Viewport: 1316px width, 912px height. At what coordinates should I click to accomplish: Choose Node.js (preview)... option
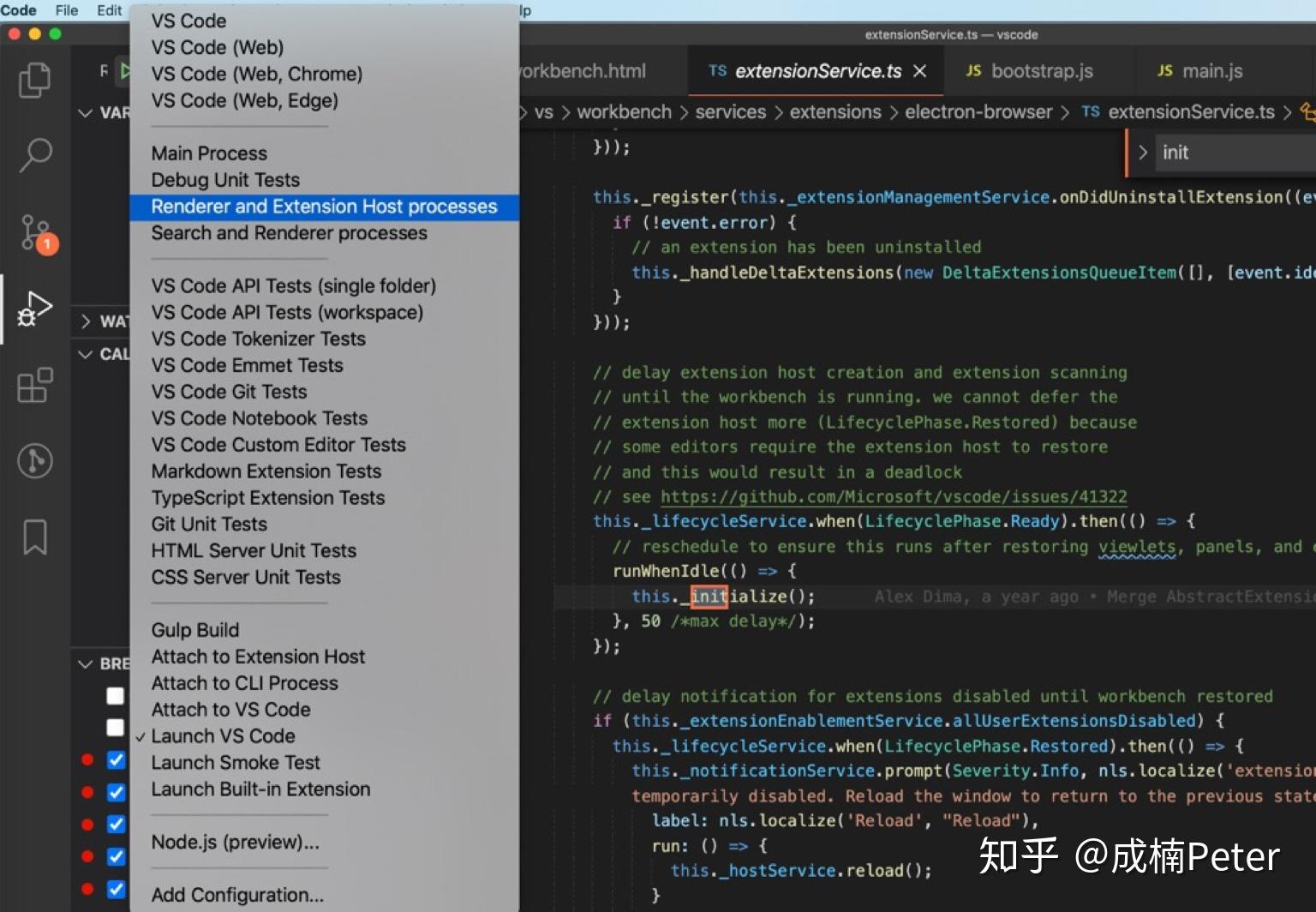324,843
